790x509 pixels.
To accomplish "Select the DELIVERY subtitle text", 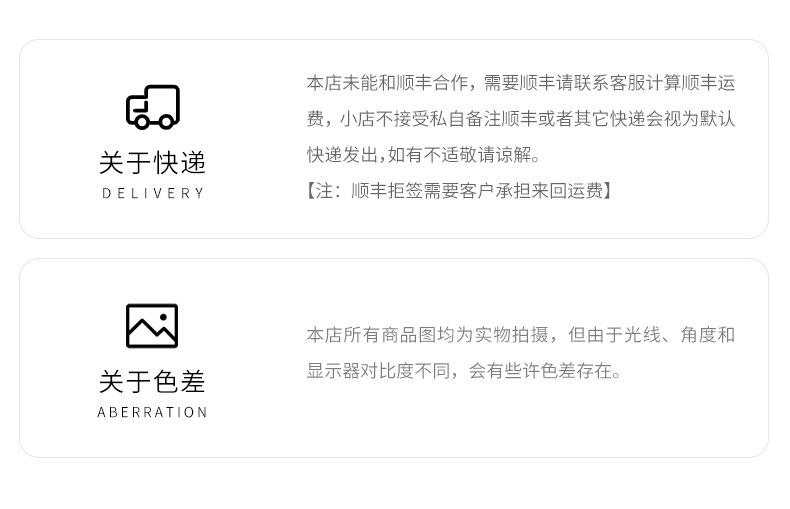I will [153, 193].
